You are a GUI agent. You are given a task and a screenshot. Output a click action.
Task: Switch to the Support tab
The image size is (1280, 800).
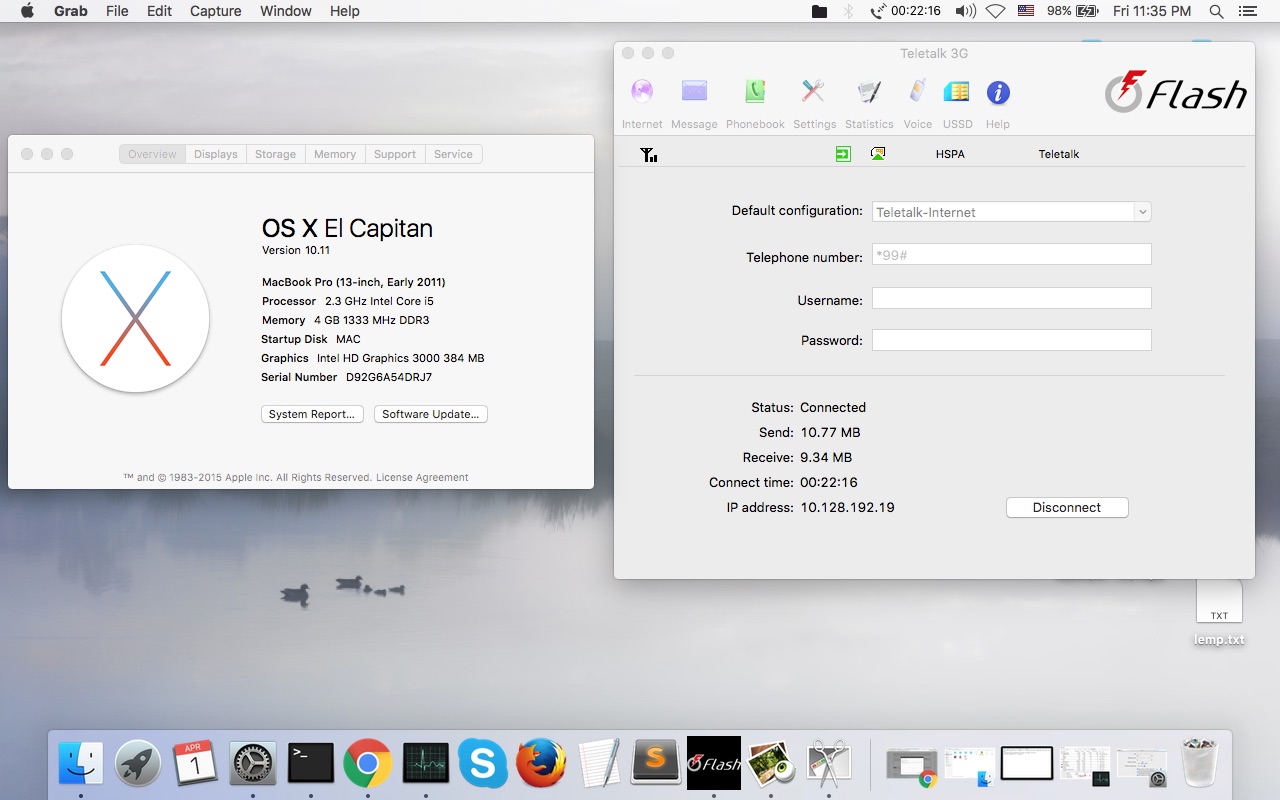coord(395,154)
